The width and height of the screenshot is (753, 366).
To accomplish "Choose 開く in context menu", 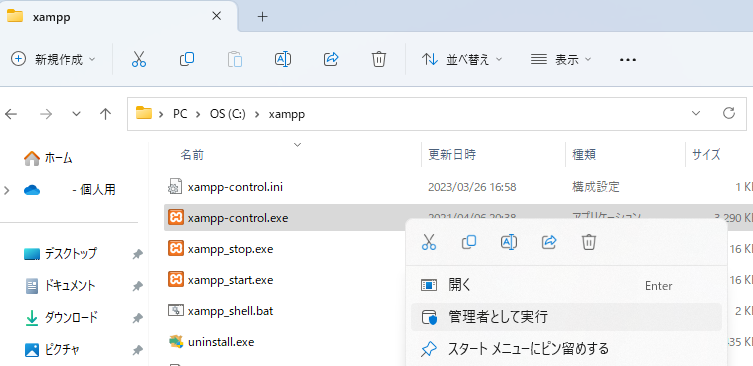I will click(567, 286).
